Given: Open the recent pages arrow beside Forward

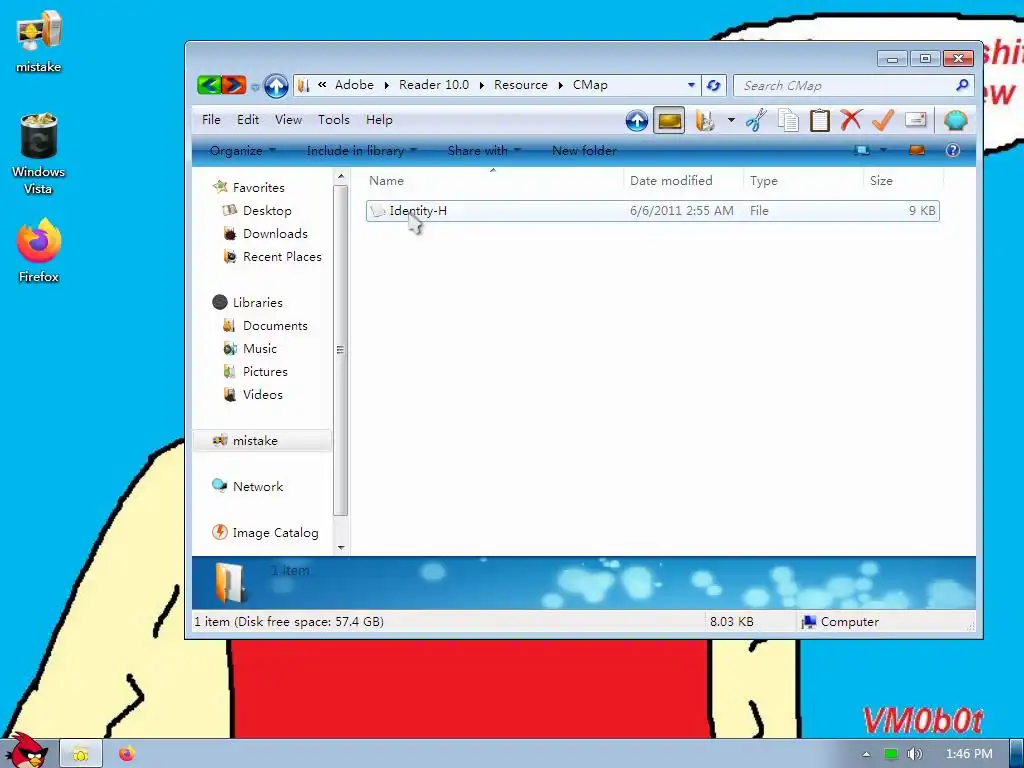Looking at the screenshot, I should pos(255,86).
